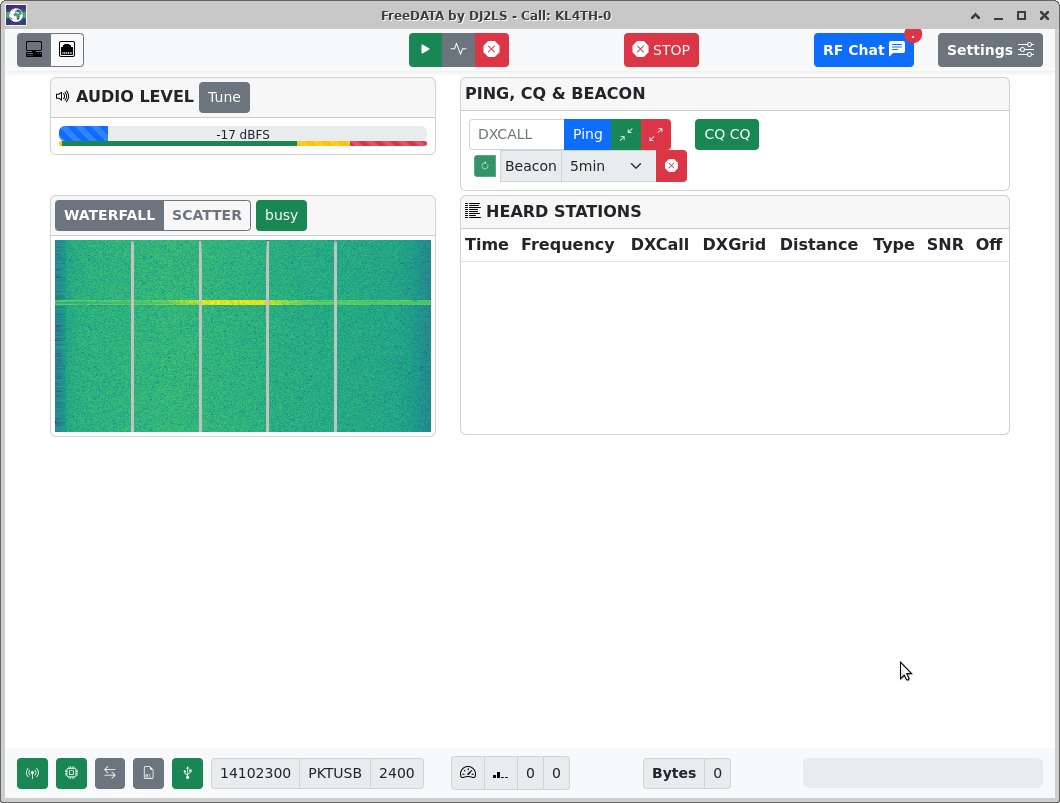Click the activity waveform icon button

tap(458, 50)
